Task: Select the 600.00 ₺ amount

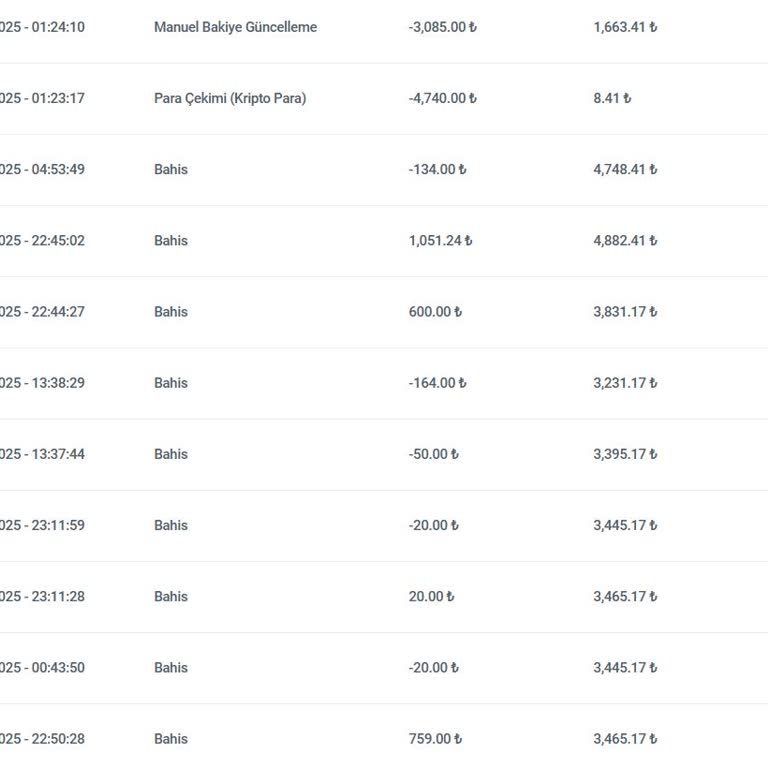Action: click(x=435, y=311)
